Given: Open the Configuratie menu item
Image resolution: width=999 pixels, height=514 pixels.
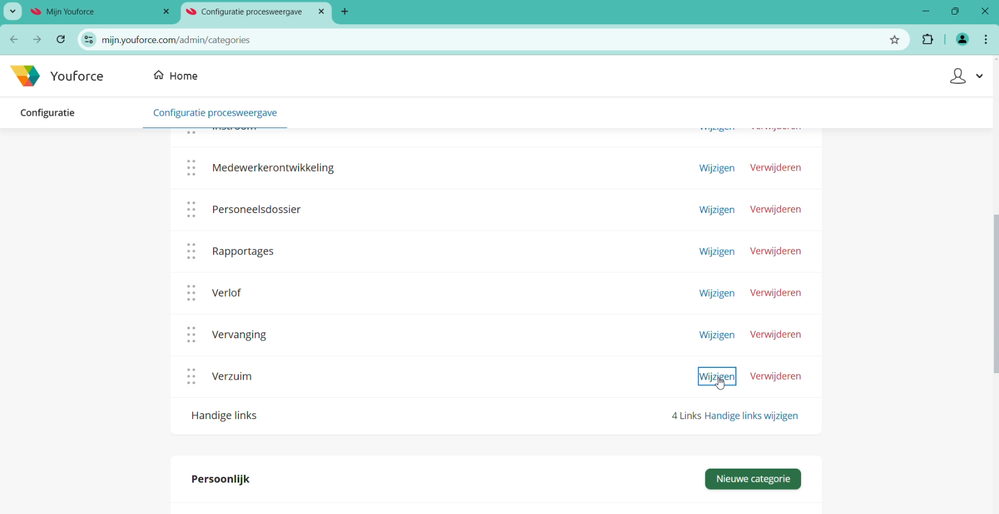Looking at the screenshot, I should pyautogui.click(x=47, y=113).
